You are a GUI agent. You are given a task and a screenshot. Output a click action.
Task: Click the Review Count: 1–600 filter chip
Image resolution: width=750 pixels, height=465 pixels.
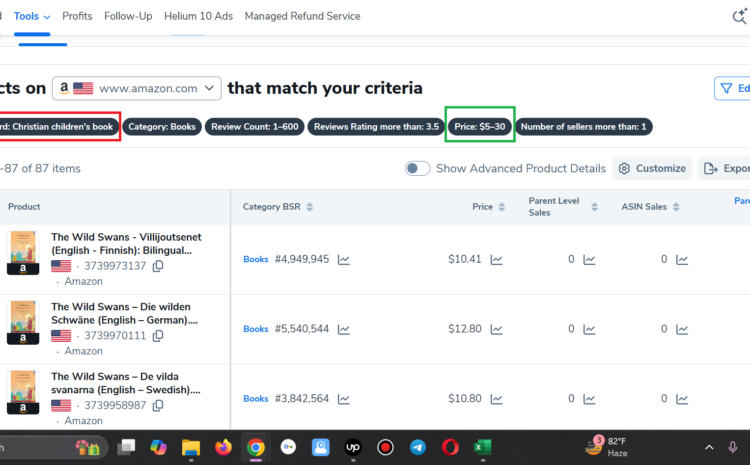(x=254, y=127)
